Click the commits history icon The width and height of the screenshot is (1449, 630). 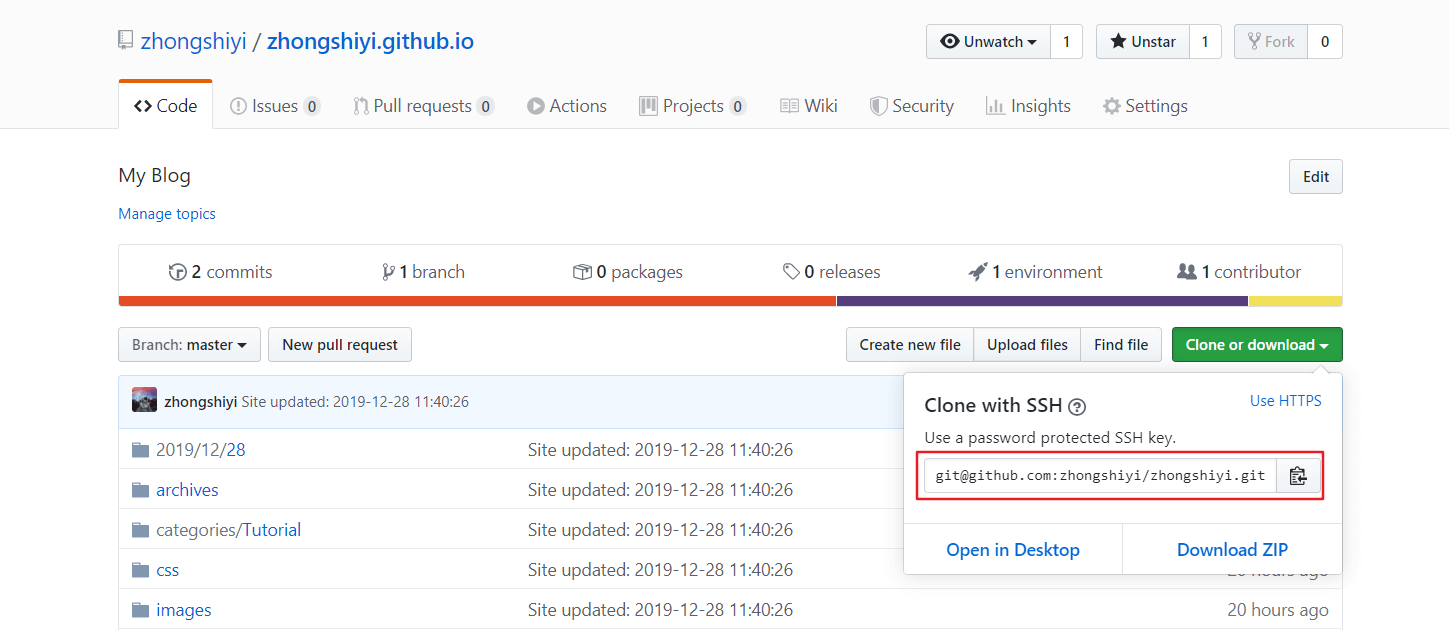[x=178, y=272]
